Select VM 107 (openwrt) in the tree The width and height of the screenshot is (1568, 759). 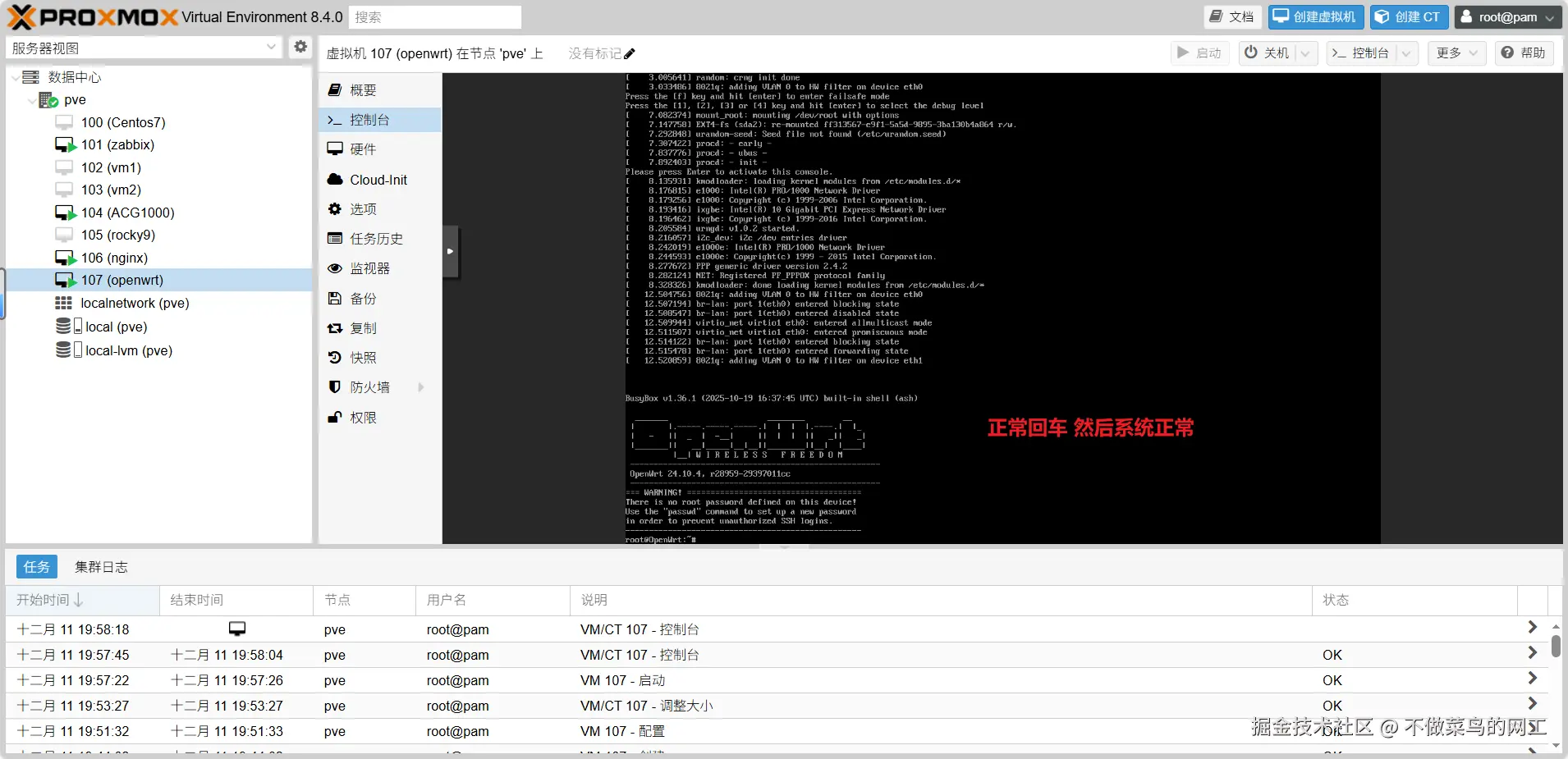[x=121, y=280]
